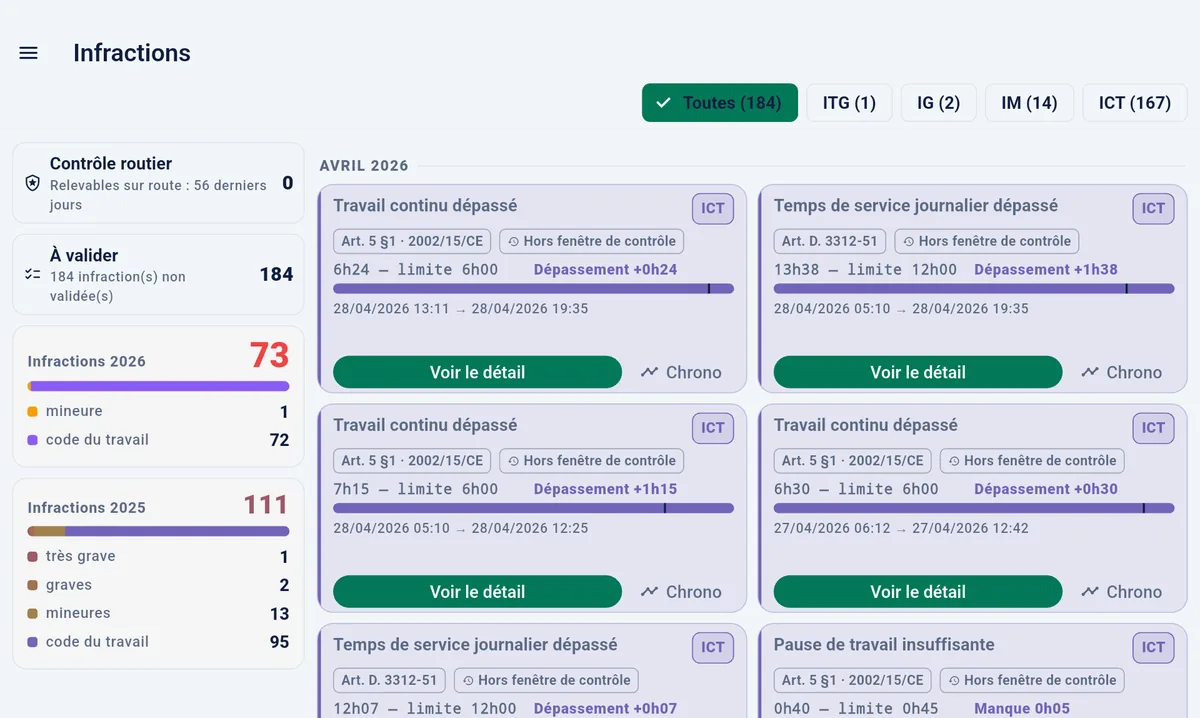Show Chrono for the 6h30 infraction

click(1122, 592)
